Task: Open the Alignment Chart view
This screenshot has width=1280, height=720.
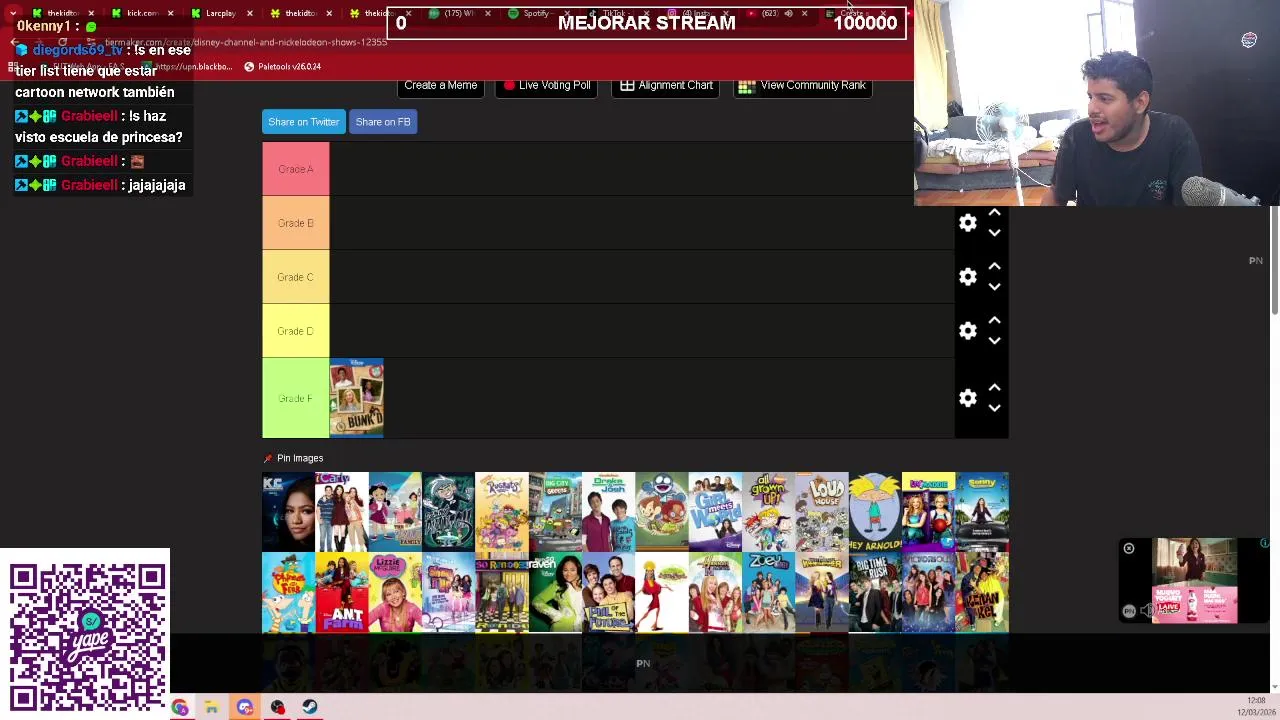Action: (x=666, y=86)
